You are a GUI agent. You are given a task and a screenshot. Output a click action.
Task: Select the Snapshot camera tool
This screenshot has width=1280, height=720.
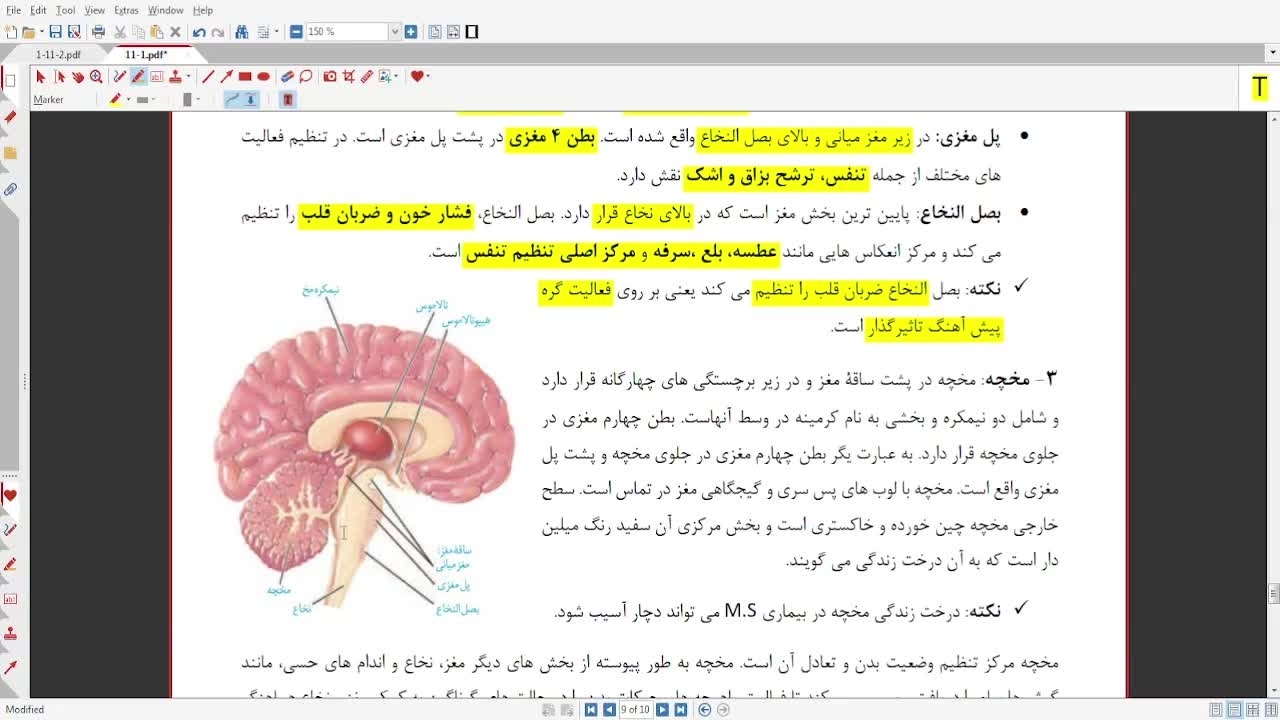coord(330,77)
